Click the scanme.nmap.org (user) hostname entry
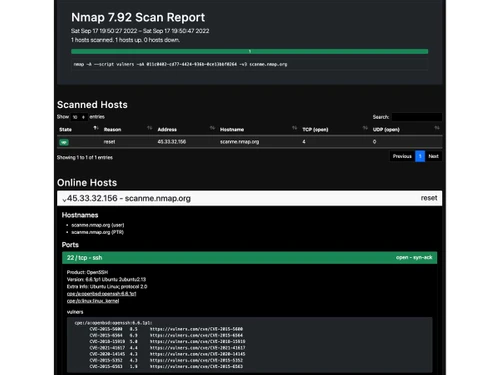 click(98, 225)
